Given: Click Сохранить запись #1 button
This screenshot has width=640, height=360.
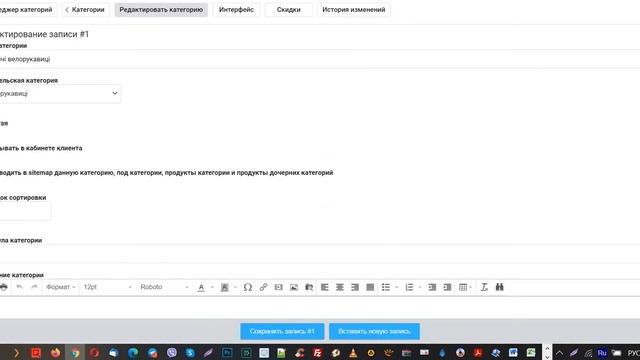Looking at the screenshot, I should click(x=282, y=331).
